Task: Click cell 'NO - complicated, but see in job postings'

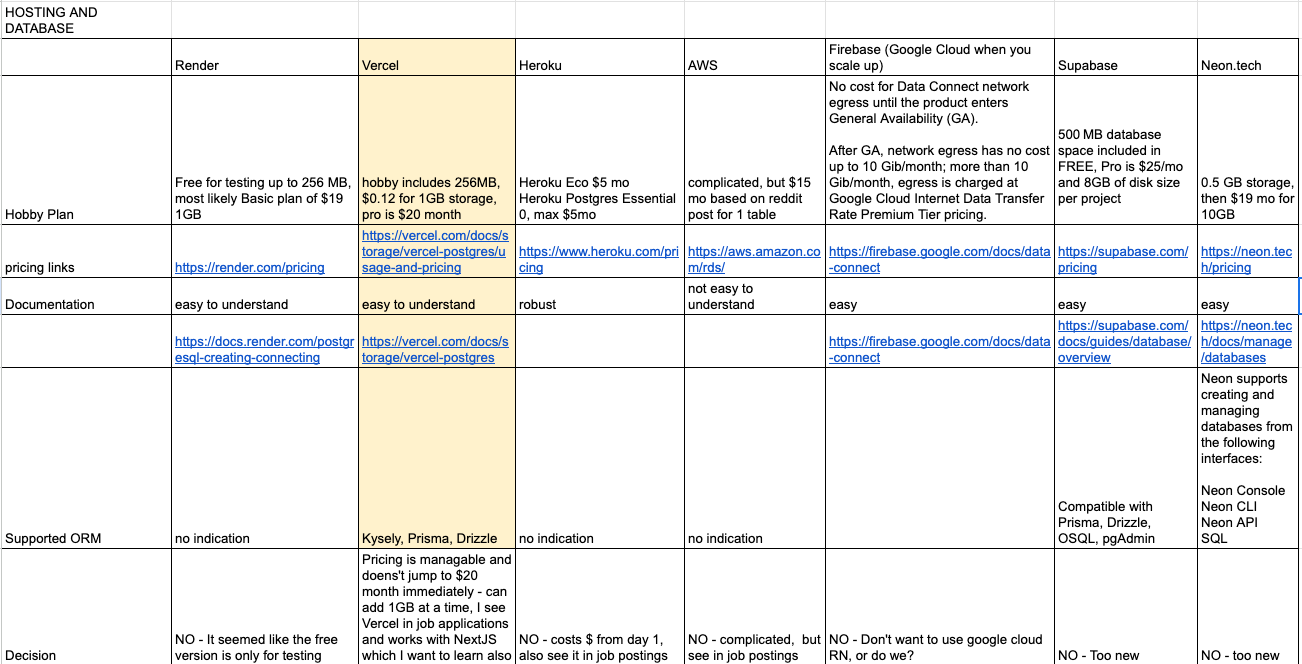Action: (755, 606)
